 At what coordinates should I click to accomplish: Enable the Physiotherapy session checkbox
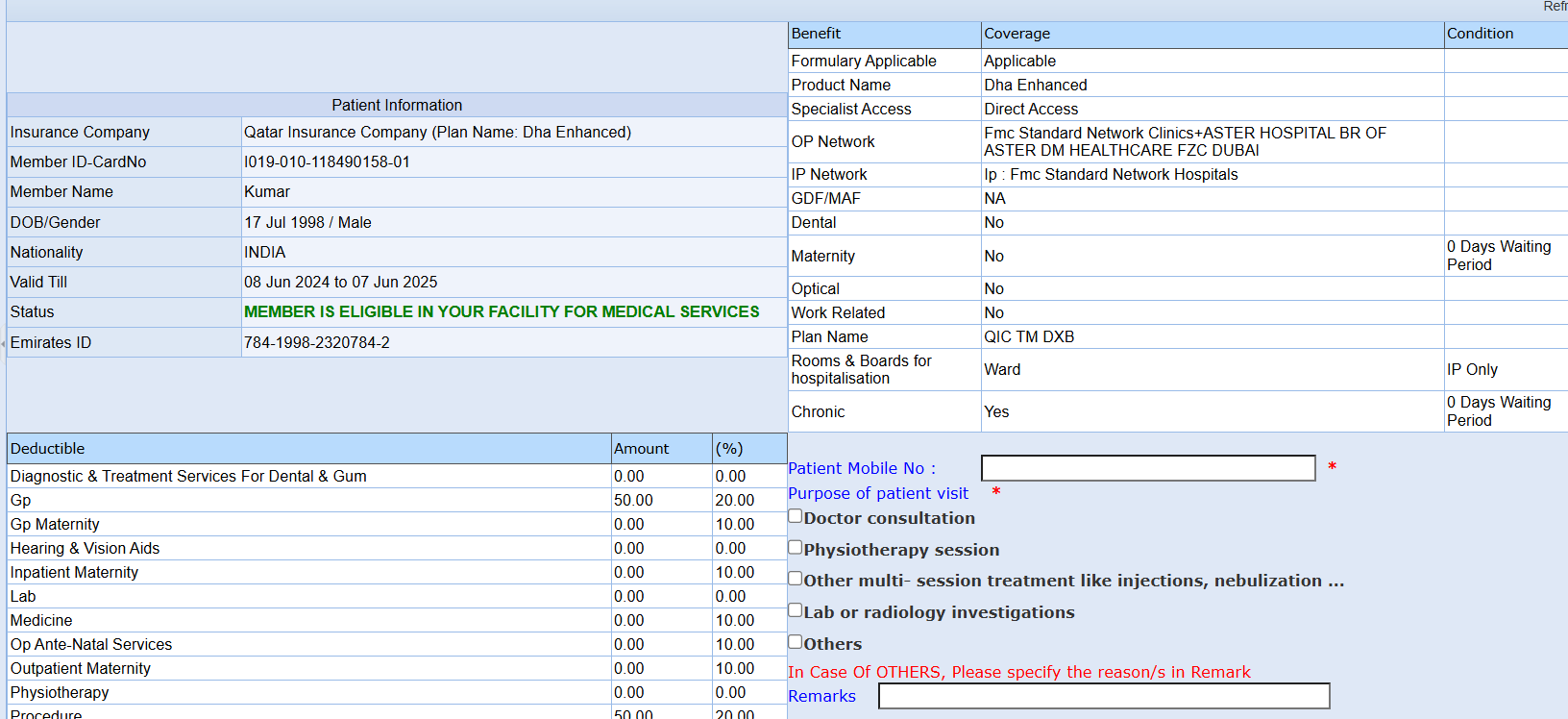(x=796, y=548)
